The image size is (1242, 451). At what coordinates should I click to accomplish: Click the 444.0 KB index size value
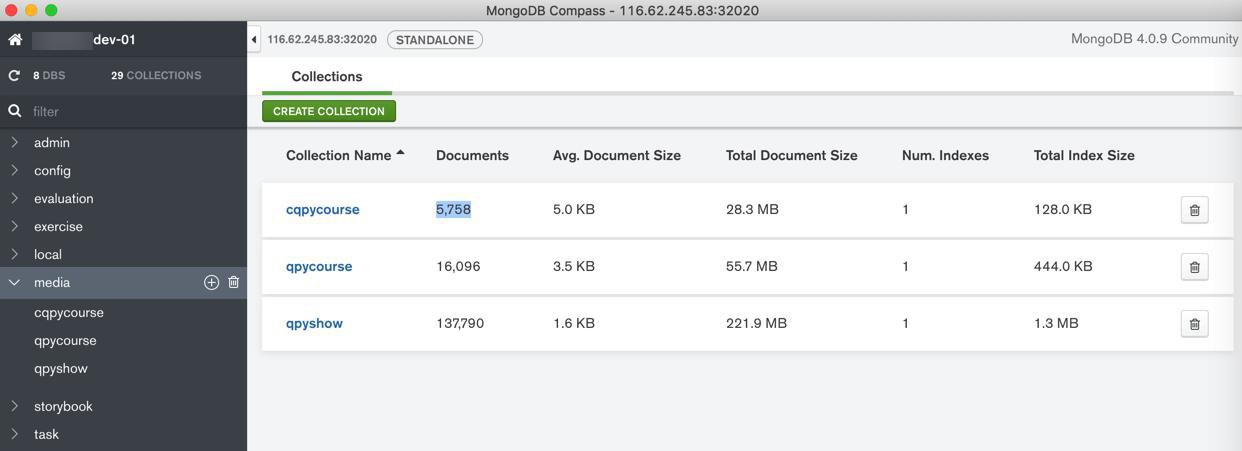(1063, 267)
